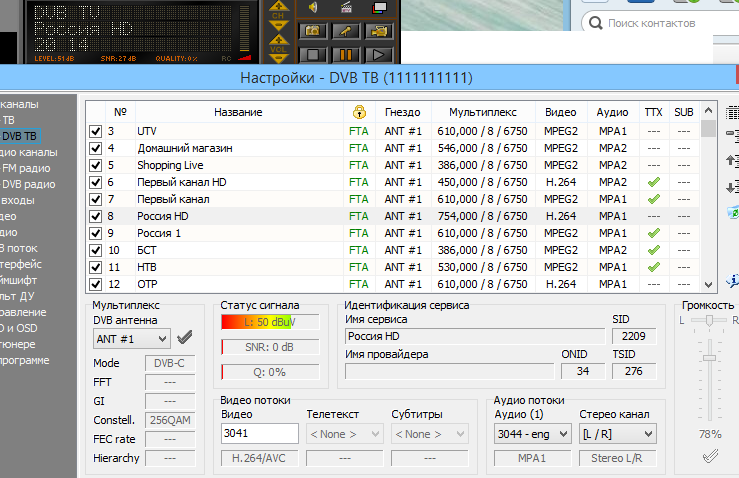Open the DVB антенна ANT #1 dropdown
The image size is (739, 478).
click(131, 338)
